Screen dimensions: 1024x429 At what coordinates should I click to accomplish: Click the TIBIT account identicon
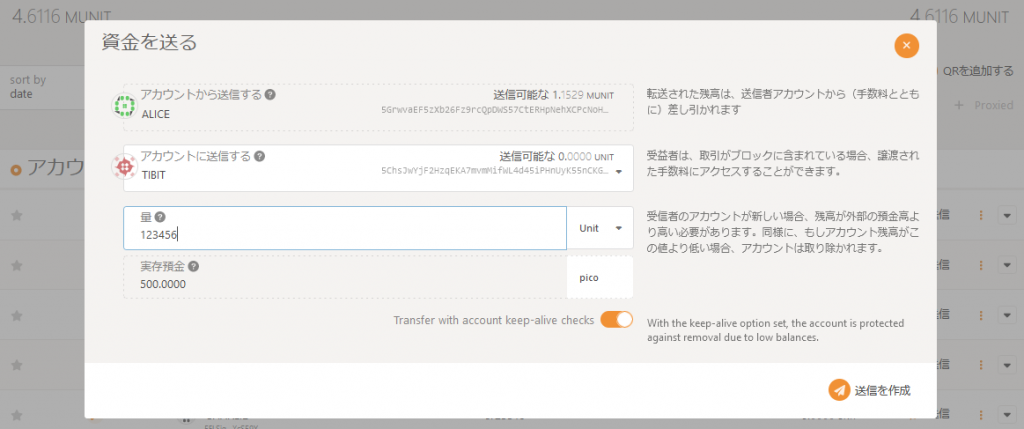pos(125,167)
